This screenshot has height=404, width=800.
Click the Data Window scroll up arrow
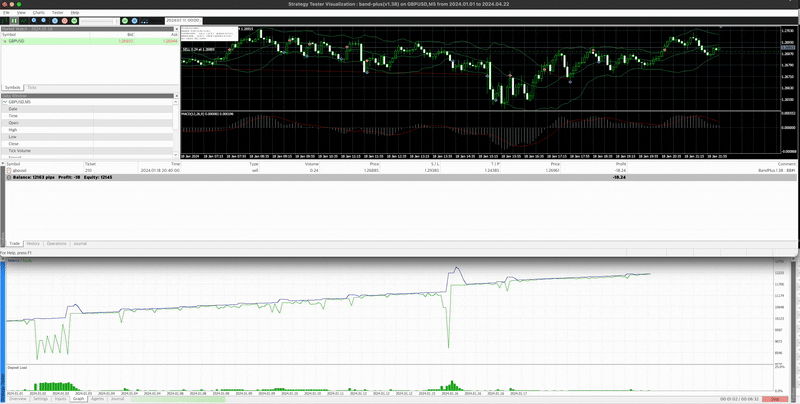[x=177, y=102]
